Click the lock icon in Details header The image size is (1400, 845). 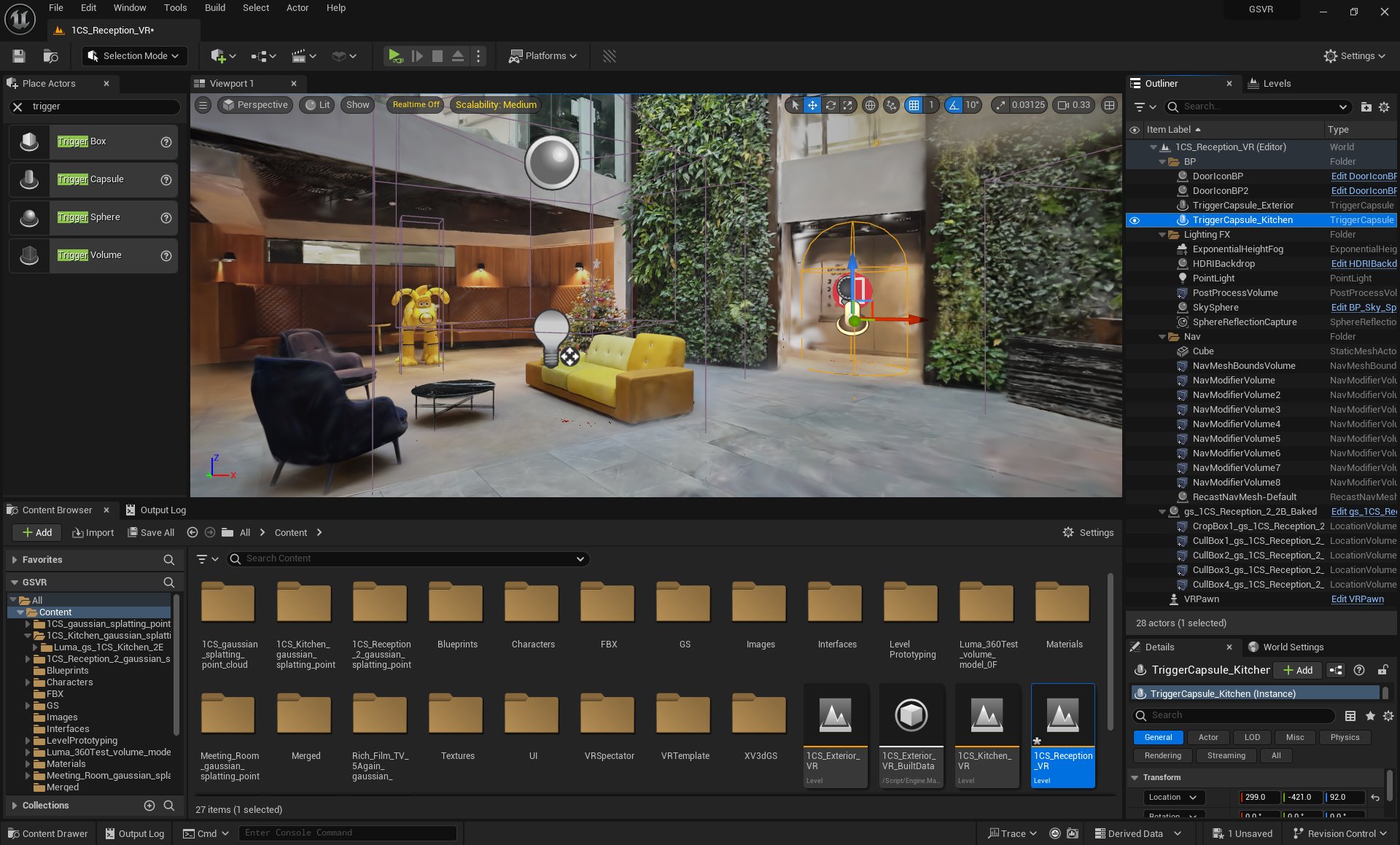(1382, 671)
